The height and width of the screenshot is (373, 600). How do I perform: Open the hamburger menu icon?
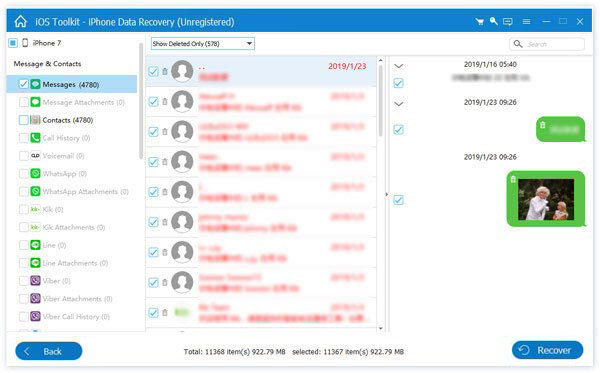pyautogui.click(x=527, y=22)
